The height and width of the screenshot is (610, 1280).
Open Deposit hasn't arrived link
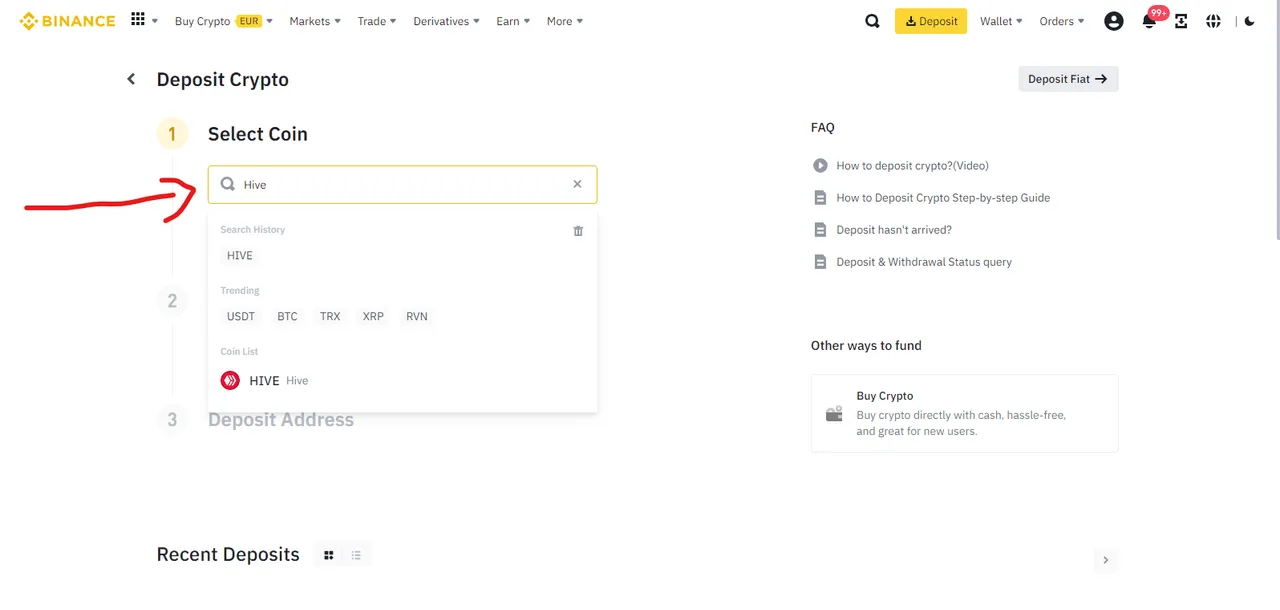click(894, 230)
